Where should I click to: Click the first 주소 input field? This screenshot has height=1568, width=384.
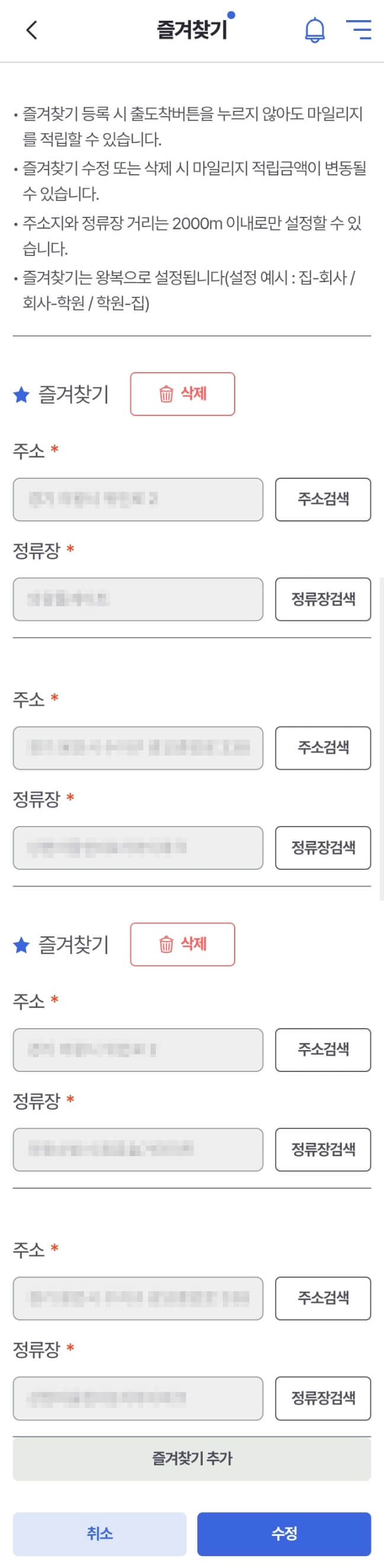pyautogui.click(x=137, y=500)
